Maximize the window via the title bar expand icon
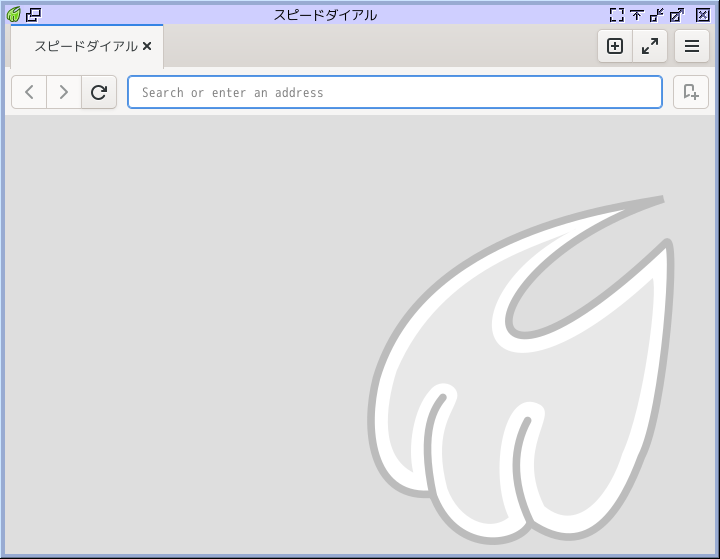 click(x=676, y=15)
